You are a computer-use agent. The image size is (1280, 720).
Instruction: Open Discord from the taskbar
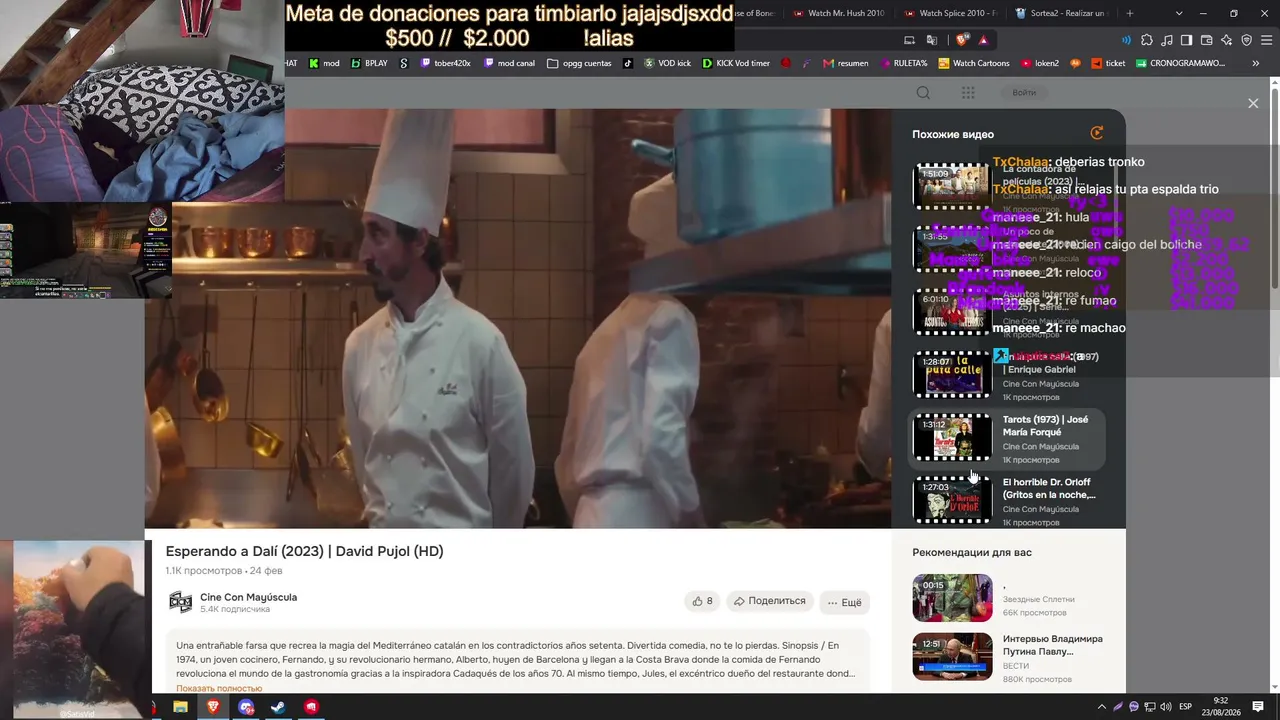[246, 707]
